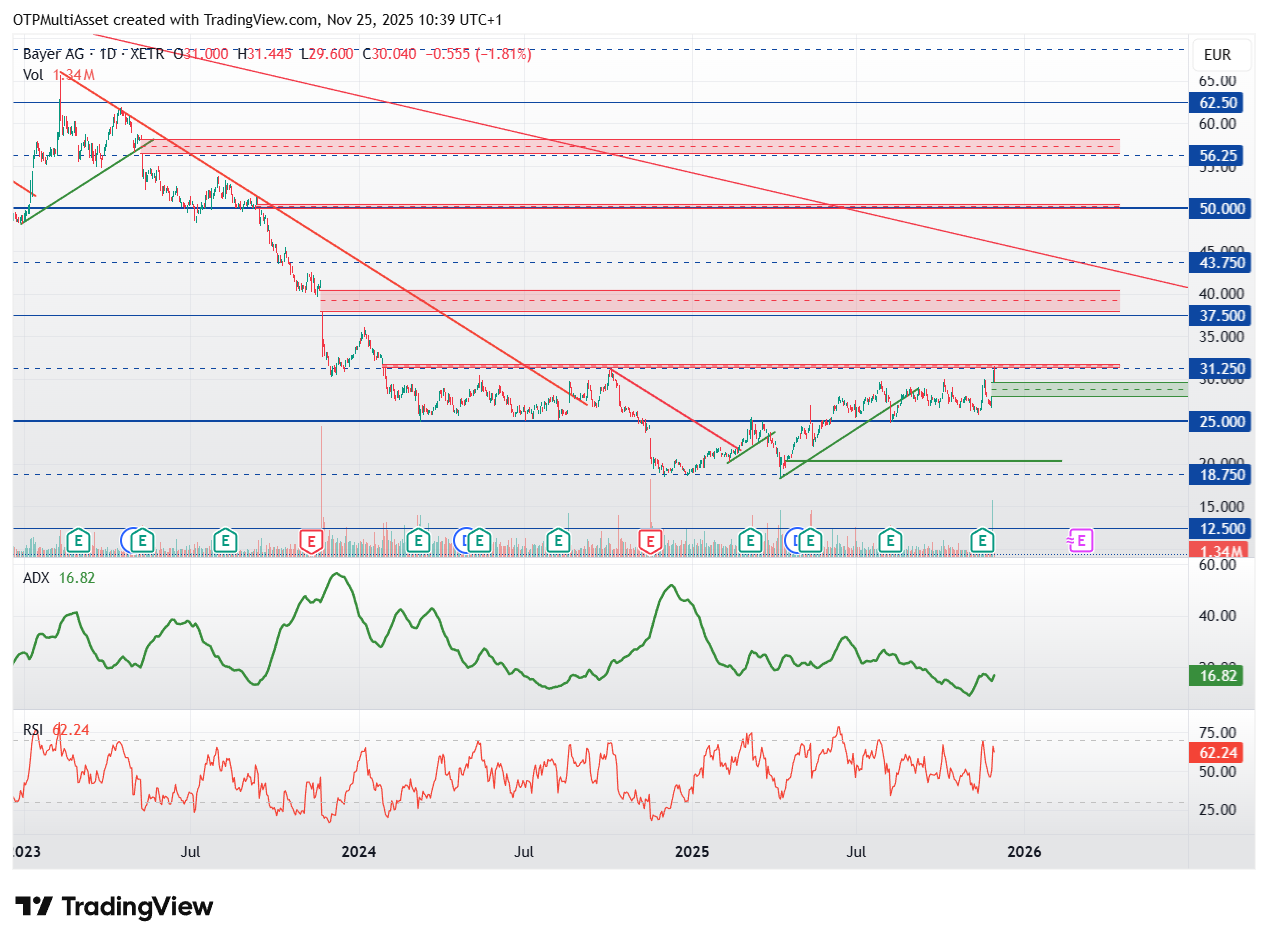Click the red earnings marker just before 2024

pyautogui.click(x=311, y=541)
